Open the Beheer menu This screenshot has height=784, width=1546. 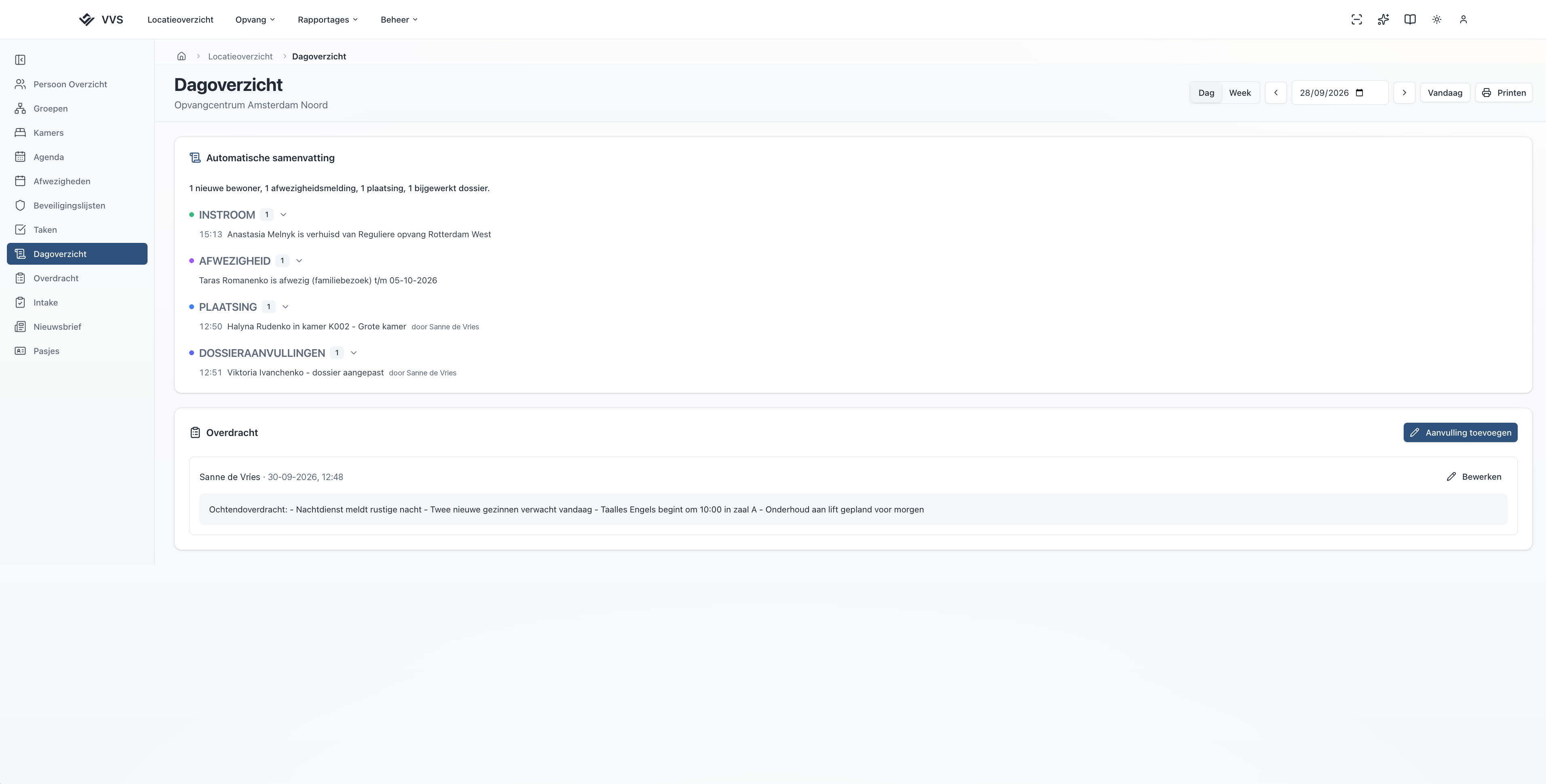(399, 20)
